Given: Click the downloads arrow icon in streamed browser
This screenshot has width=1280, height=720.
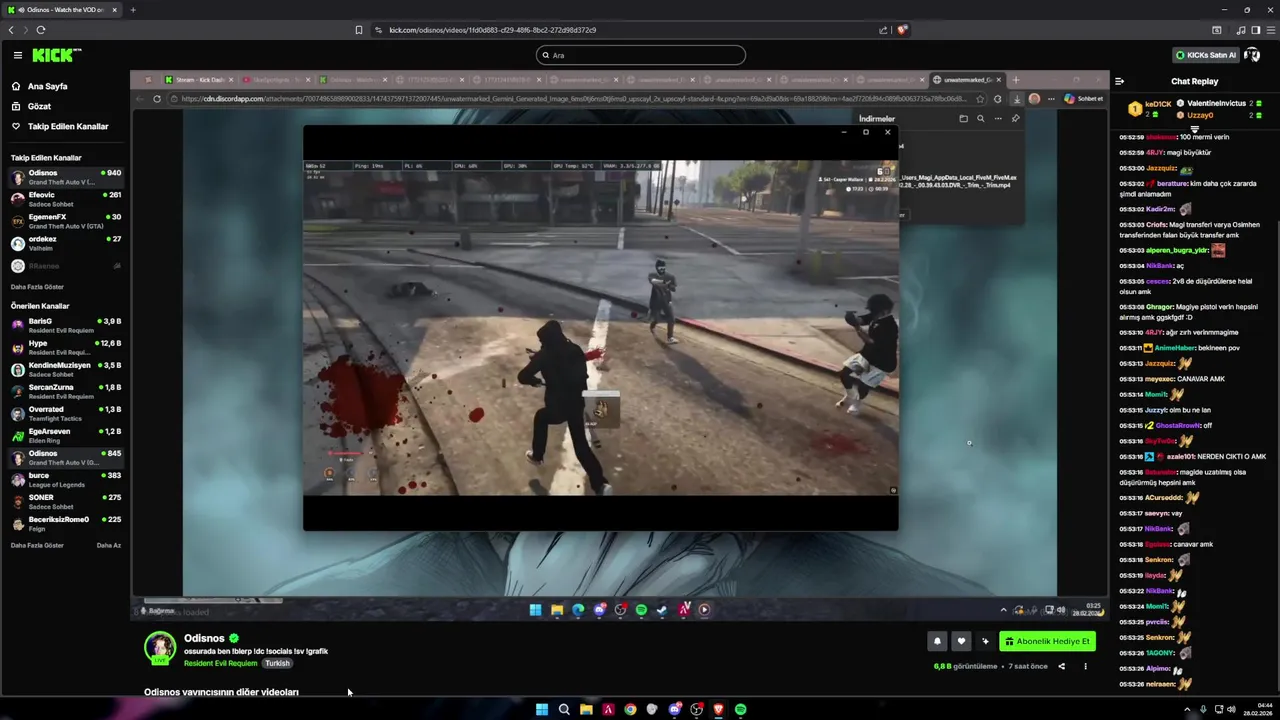Looking at the screenshot, I should 1017,99.
